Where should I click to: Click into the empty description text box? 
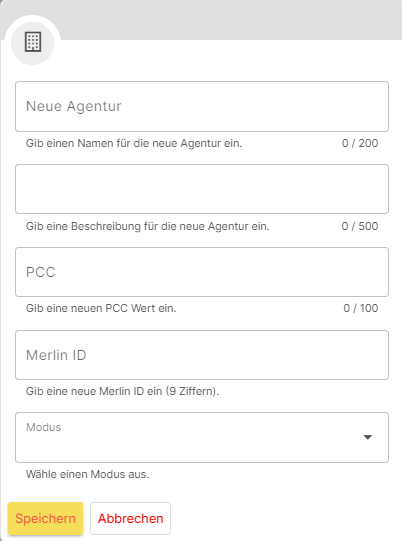point(202,189)
